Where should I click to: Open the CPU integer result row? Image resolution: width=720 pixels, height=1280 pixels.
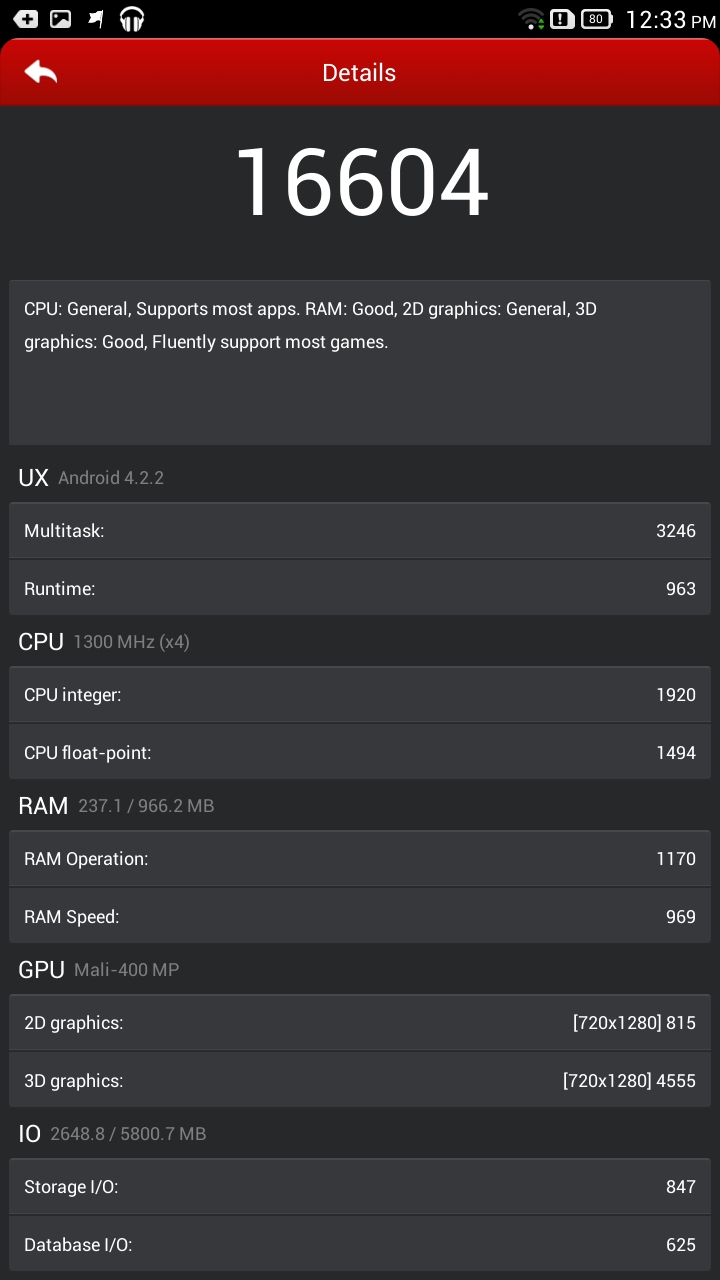tap(360, 695)
